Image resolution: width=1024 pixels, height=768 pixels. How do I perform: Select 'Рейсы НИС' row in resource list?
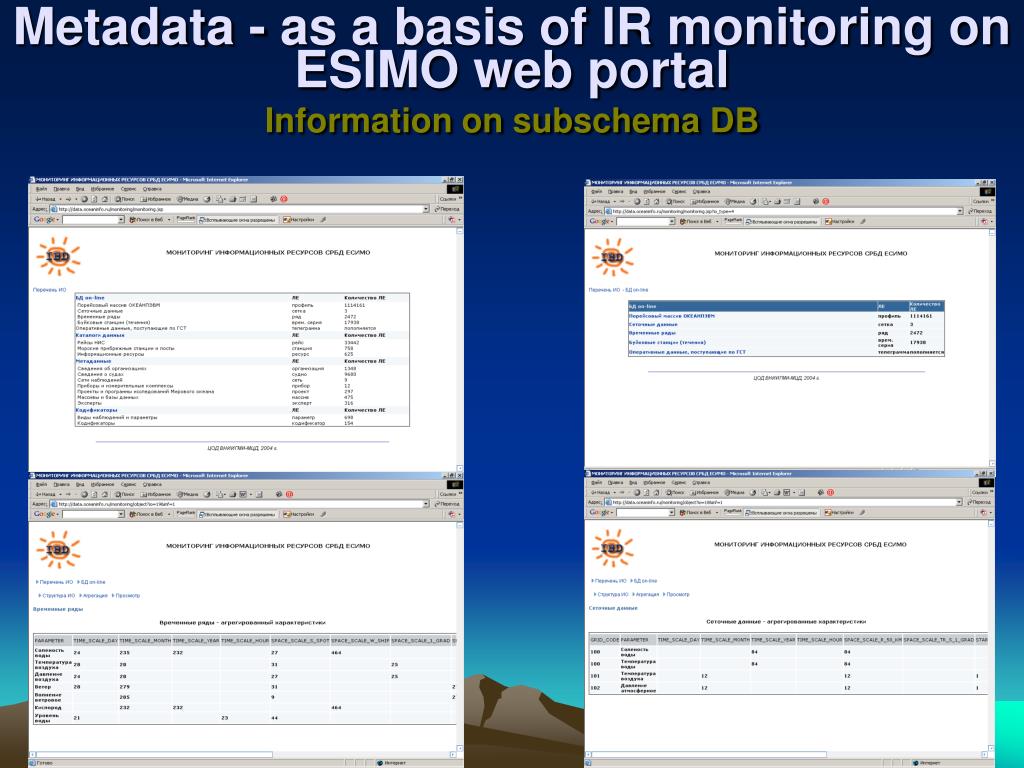[x=242, y=342]
